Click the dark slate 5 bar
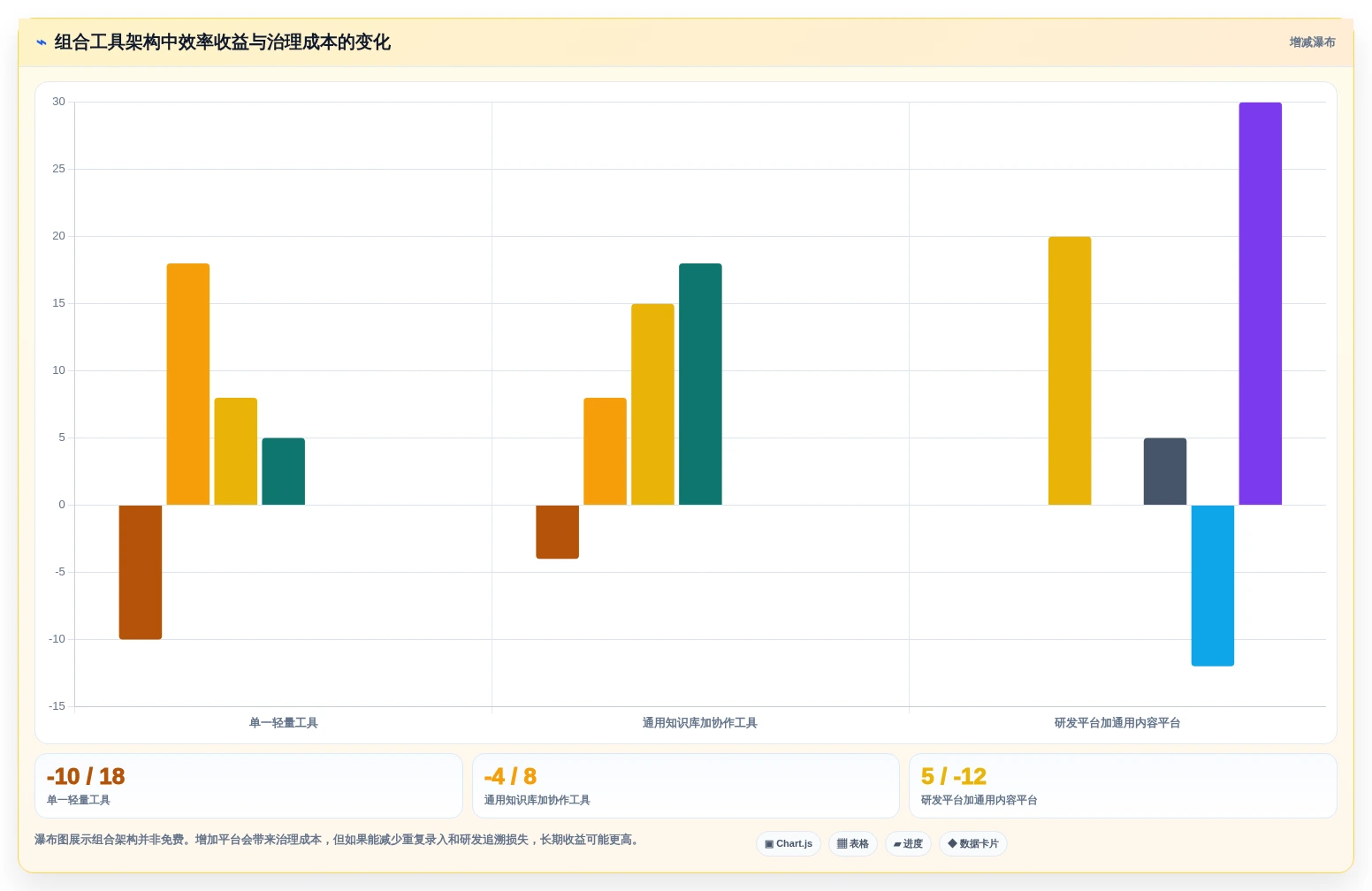Viewport: 1372px width, 891px height. click(1165, 471)
